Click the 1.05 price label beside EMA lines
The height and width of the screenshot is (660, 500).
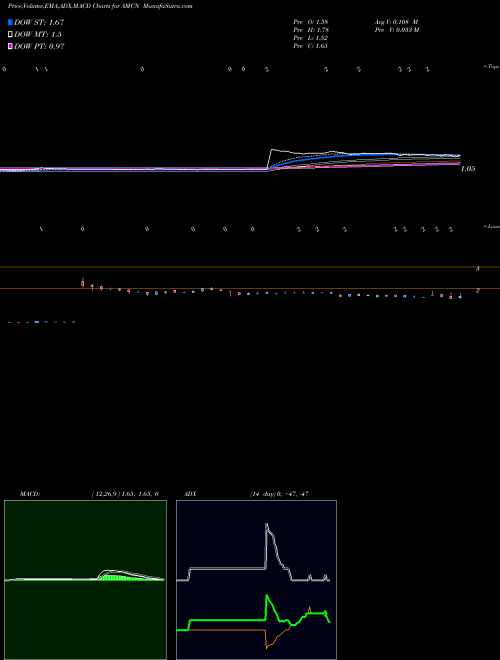point(468,169)
